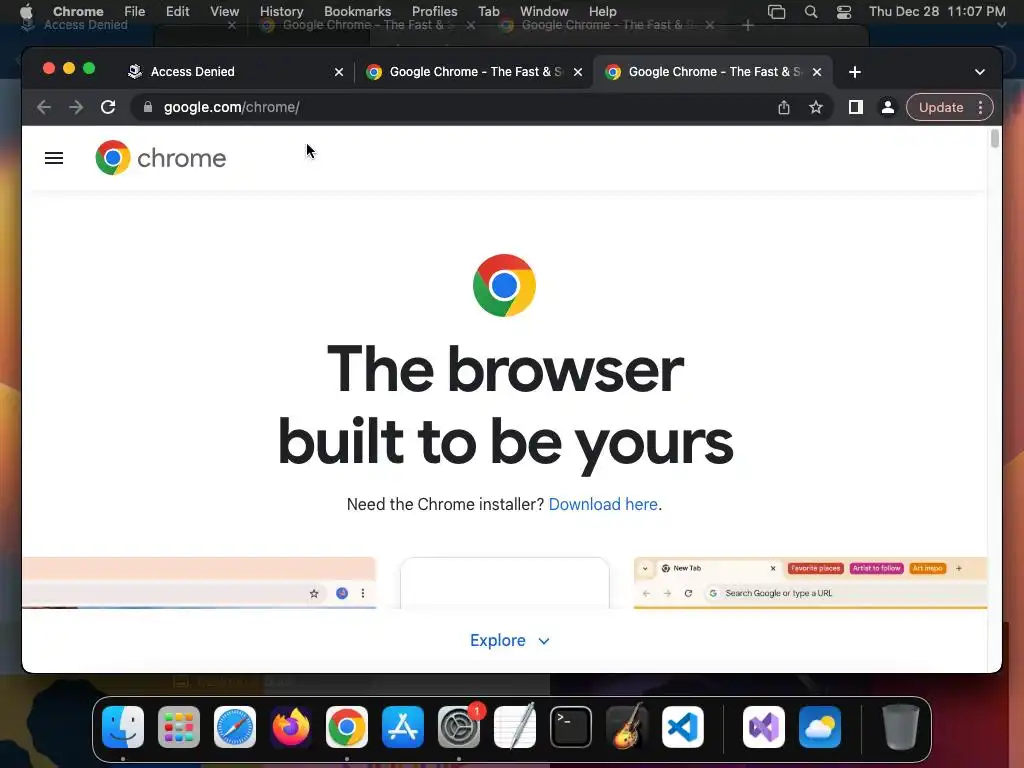Open Trash from the Dock

(901, 727)
